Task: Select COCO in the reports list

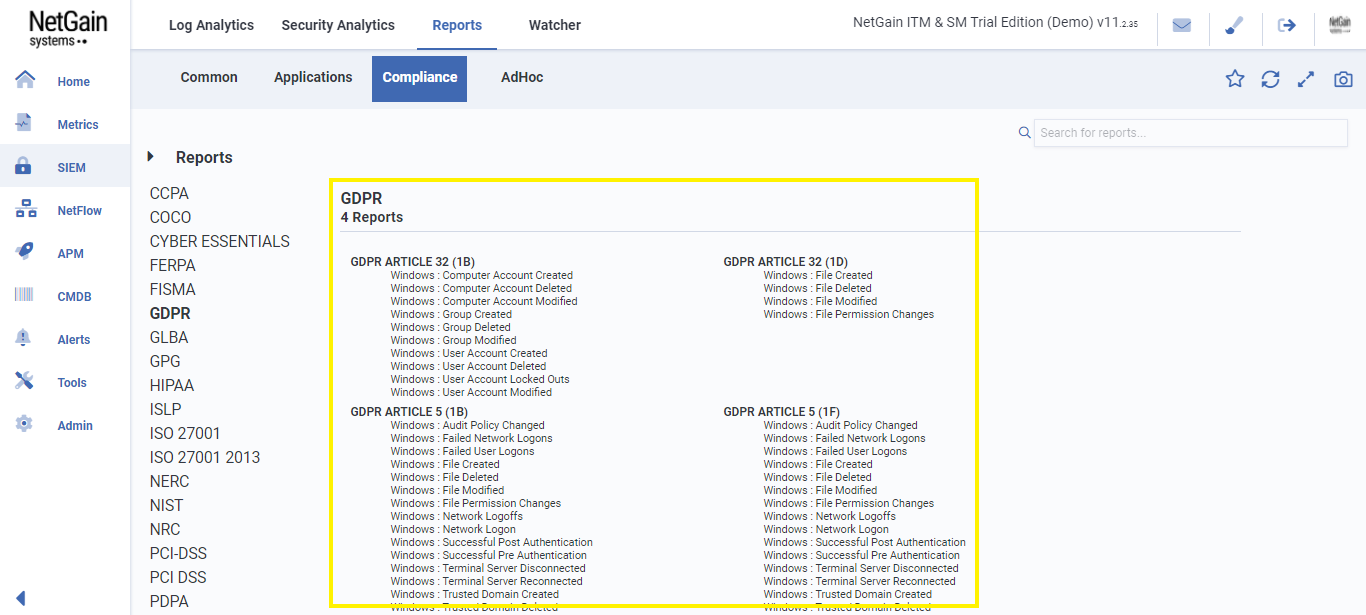Action: coord(170,217)
